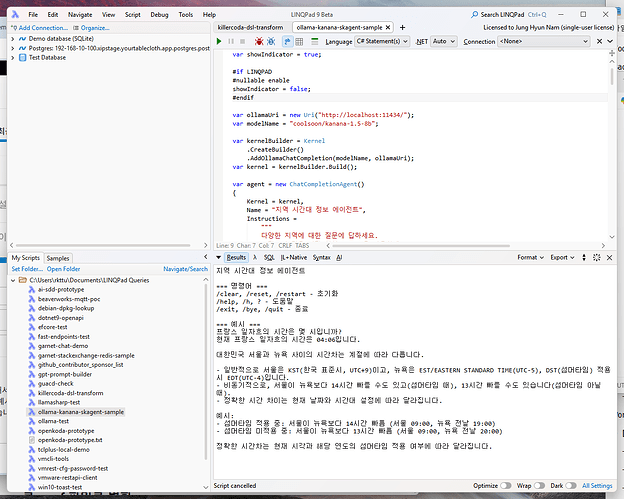Screen dimensions: 624x499
Task: Select the IL+Native results tab
Action: click(294, 257)
